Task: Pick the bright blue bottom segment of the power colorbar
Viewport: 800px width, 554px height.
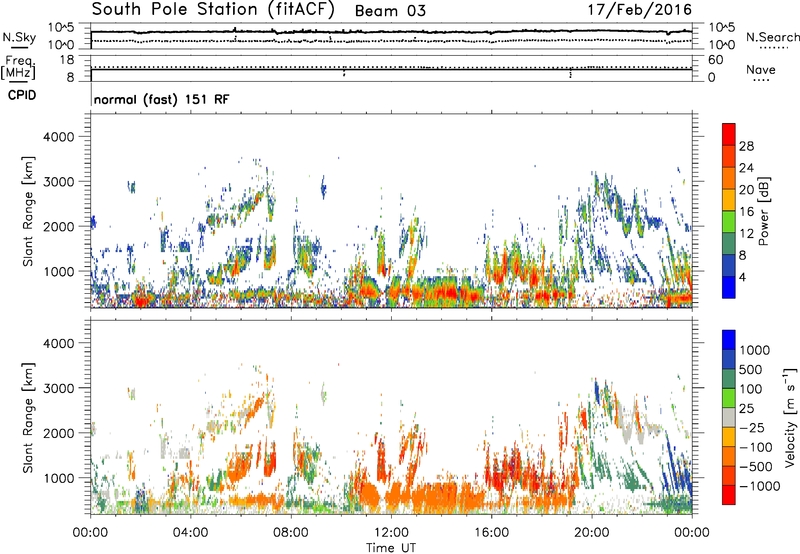Action: click(x=729, y=287)
